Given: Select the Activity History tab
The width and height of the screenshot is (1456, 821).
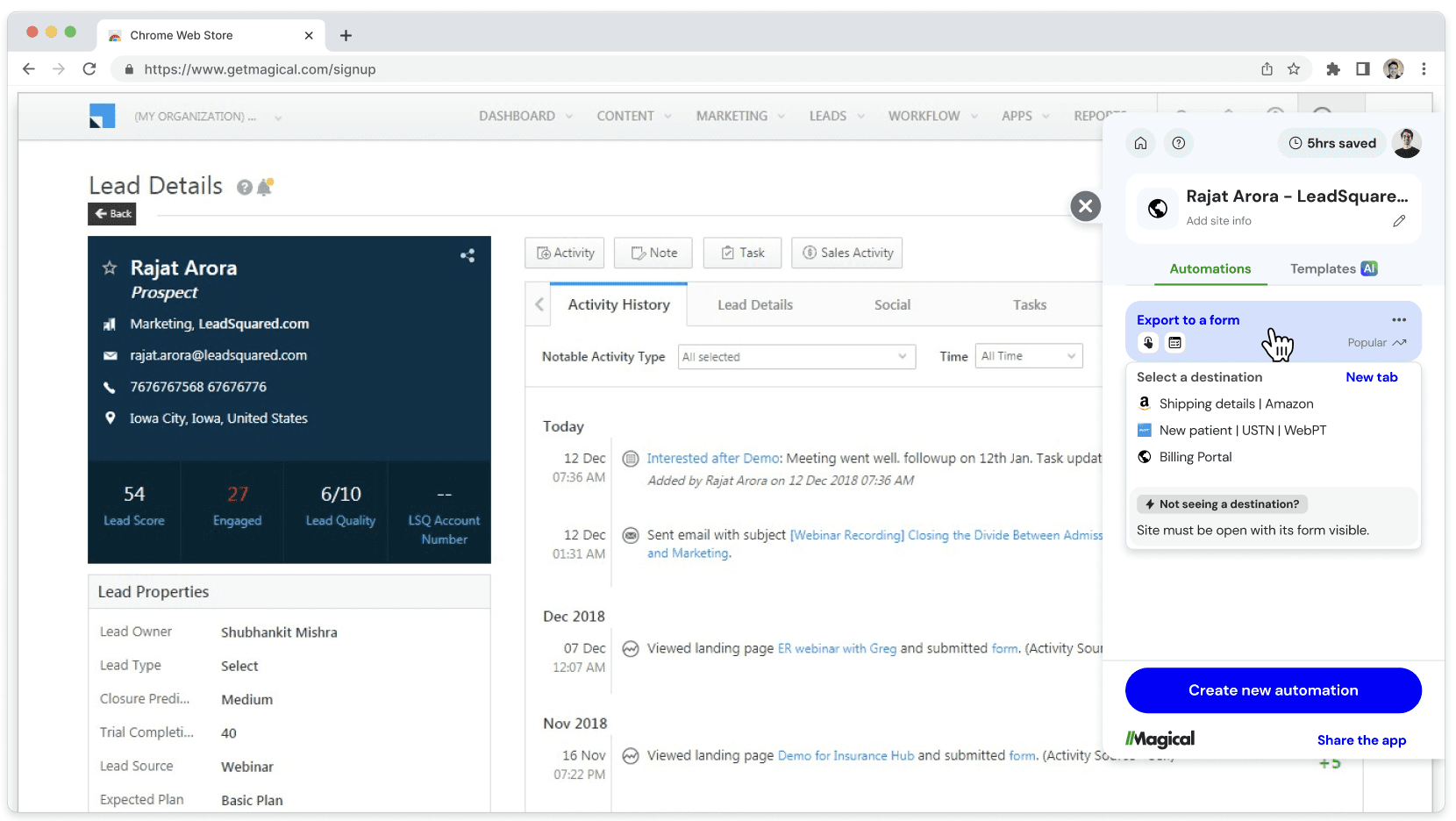Looking at the screenshot, I should [x=618, y=304].
